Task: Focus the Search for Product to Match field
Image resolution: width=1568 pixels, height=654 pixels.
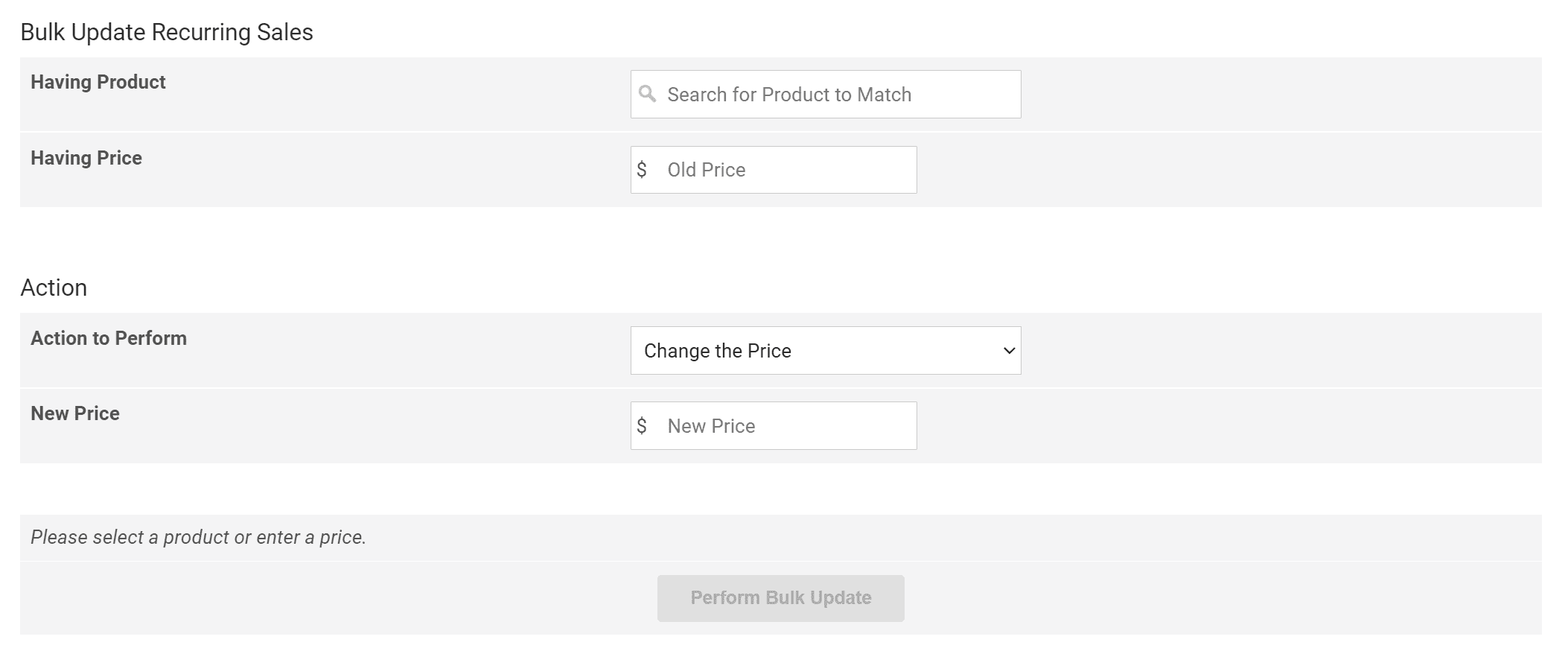Action: [x=826, y=95]
